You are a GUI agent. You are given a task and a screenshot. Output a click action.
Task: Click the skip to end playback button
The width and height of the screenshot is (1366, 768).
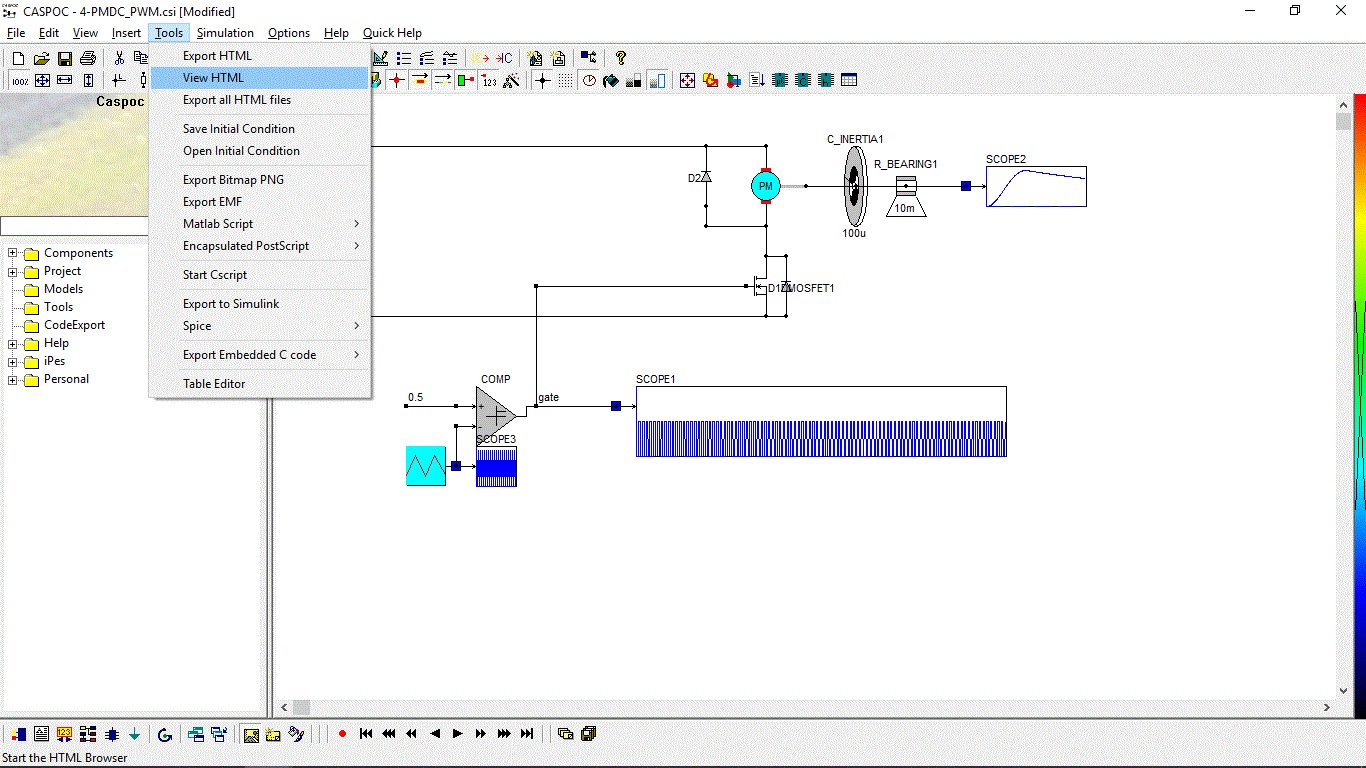526,734
